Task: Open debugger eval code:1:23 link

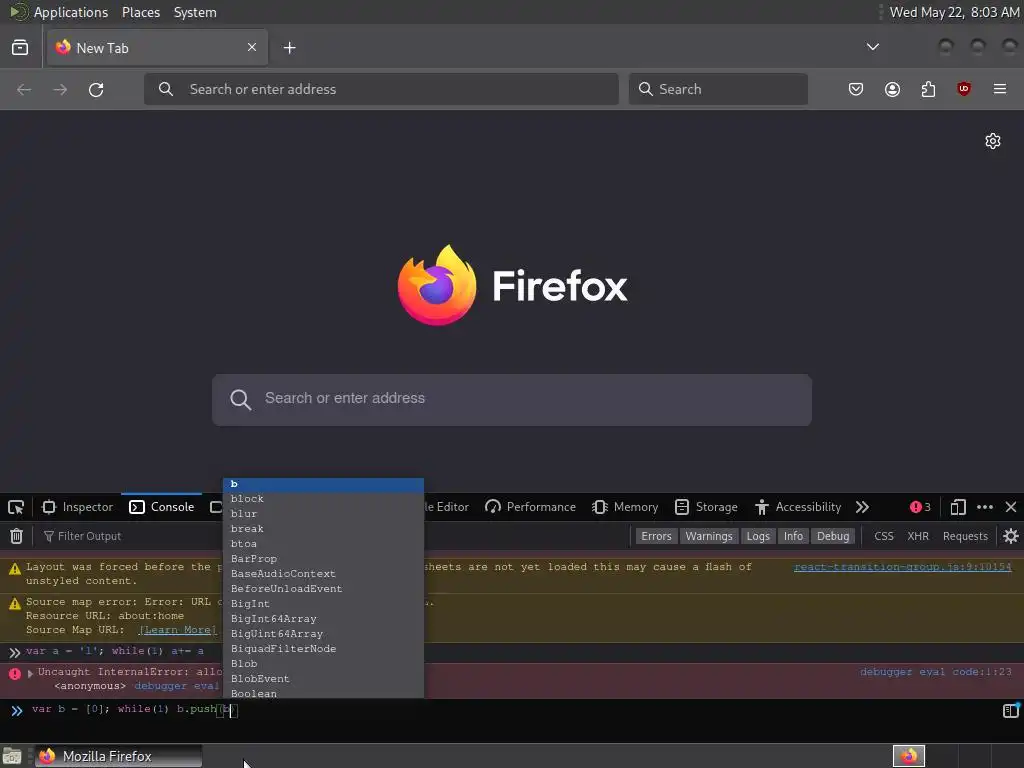Action: point(936,671)
